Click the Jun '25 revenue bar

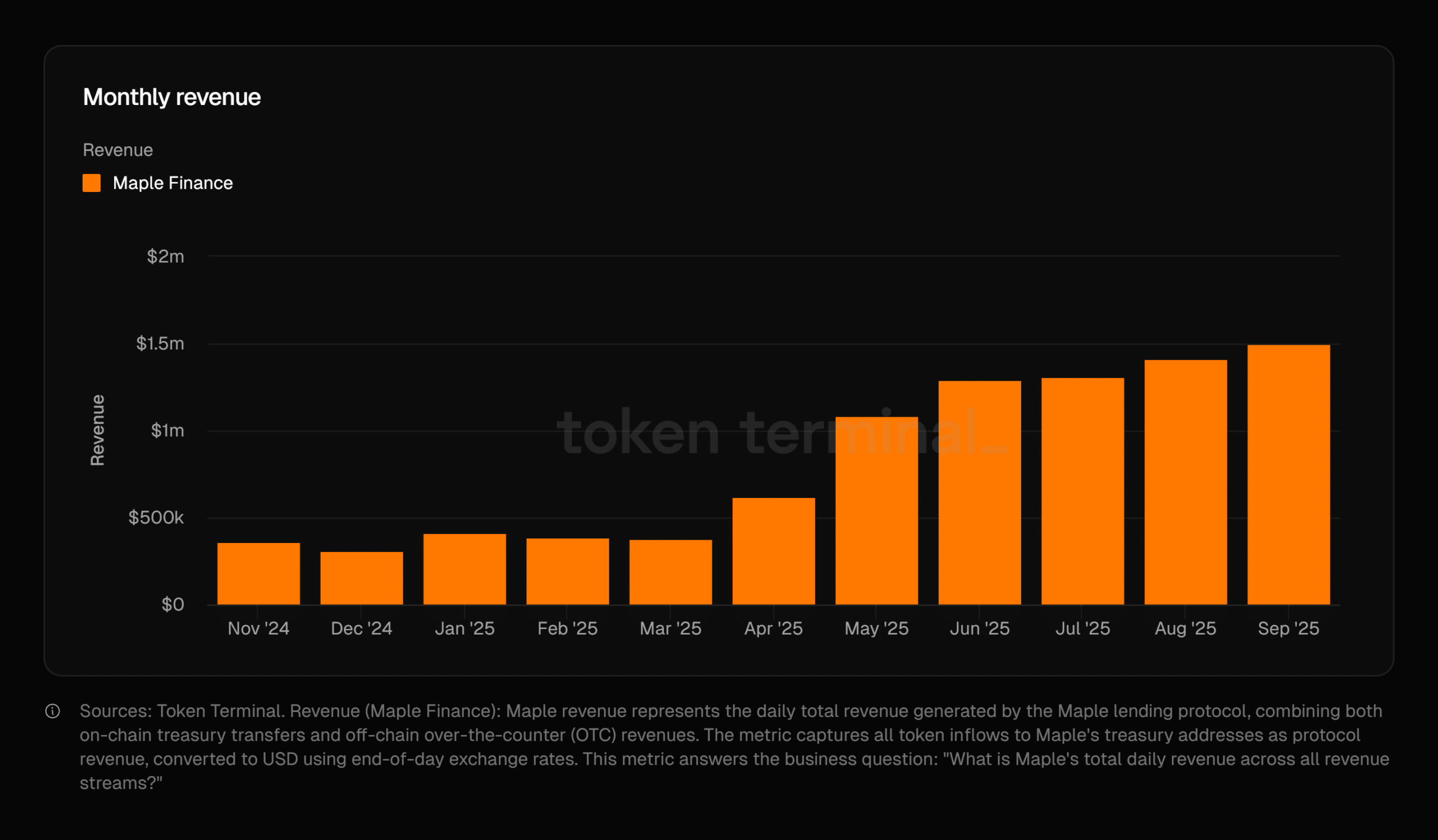979,492
